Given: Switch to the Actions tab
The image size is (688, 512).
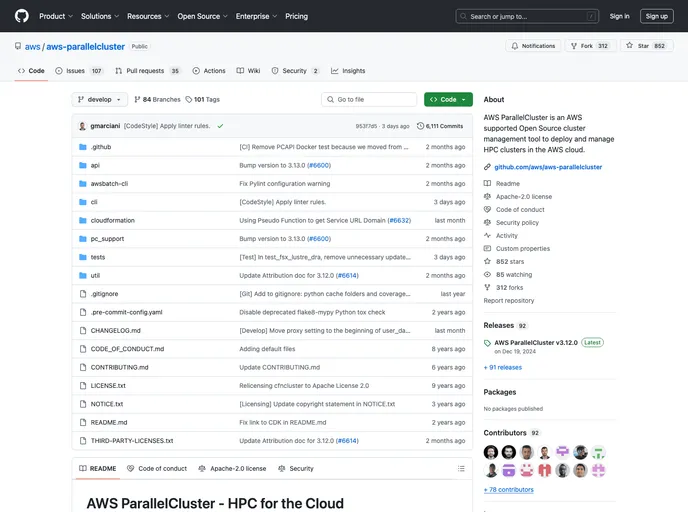Looking at the screenshot, I should coord(209,71).
